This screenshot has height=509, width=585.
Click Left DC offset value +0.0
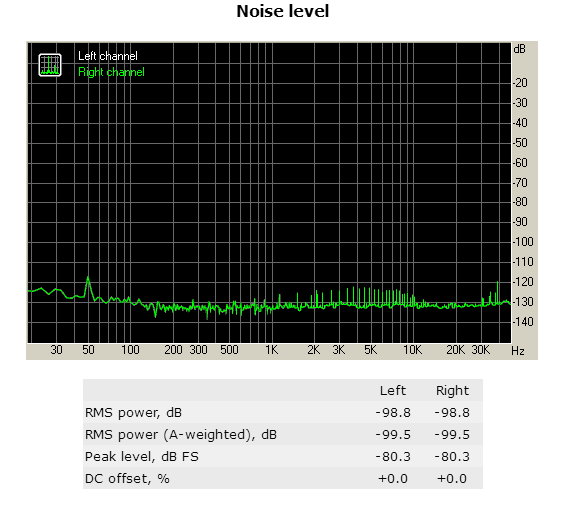click(x=393, y=479)
